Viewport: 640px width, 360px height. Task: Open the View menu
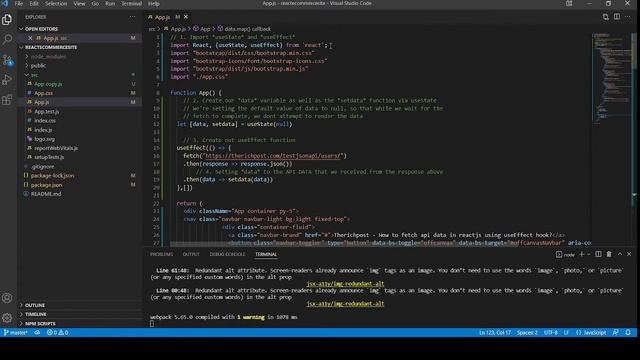pos(79,3)
